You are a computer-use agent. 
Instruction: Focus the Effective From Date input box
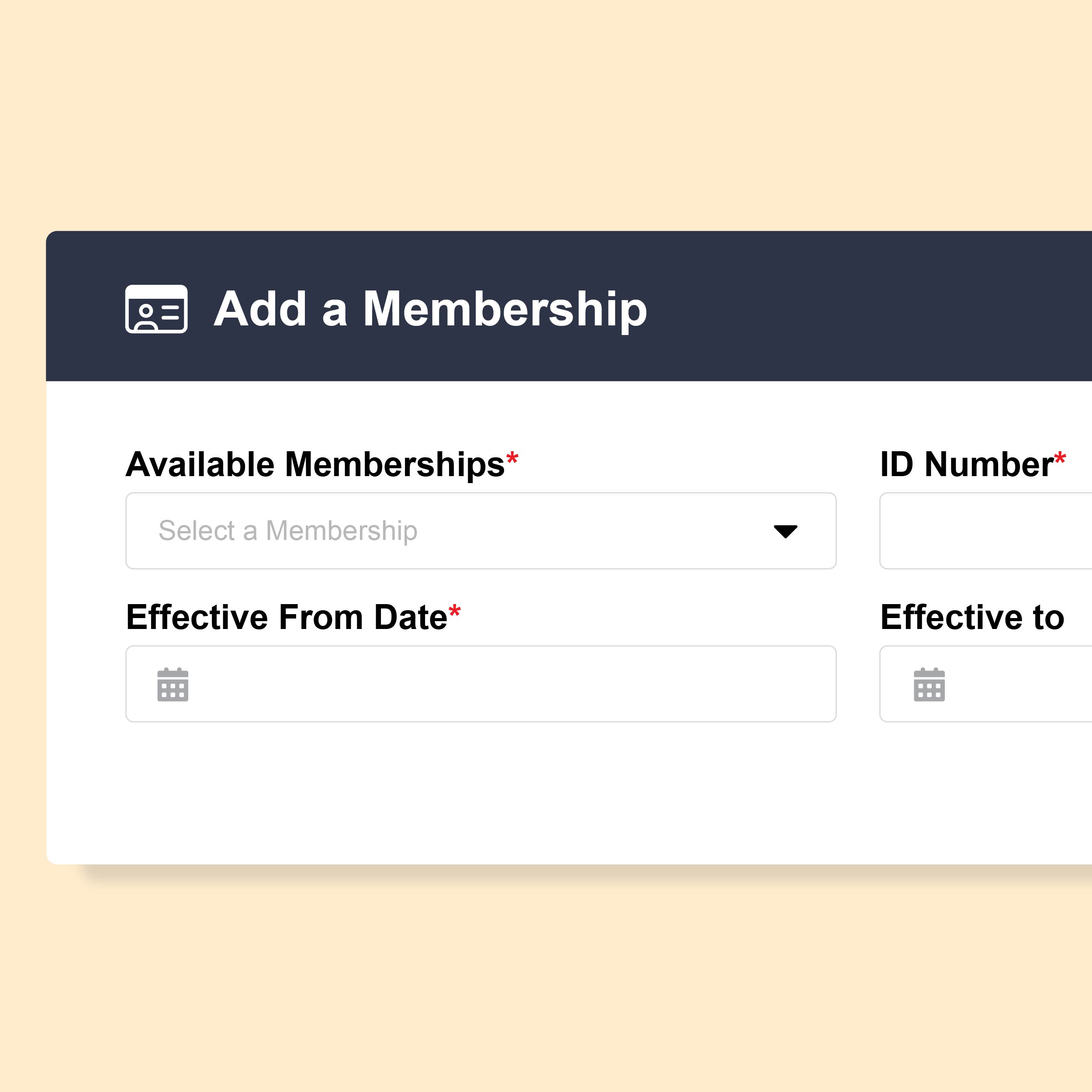click(480, 684)
